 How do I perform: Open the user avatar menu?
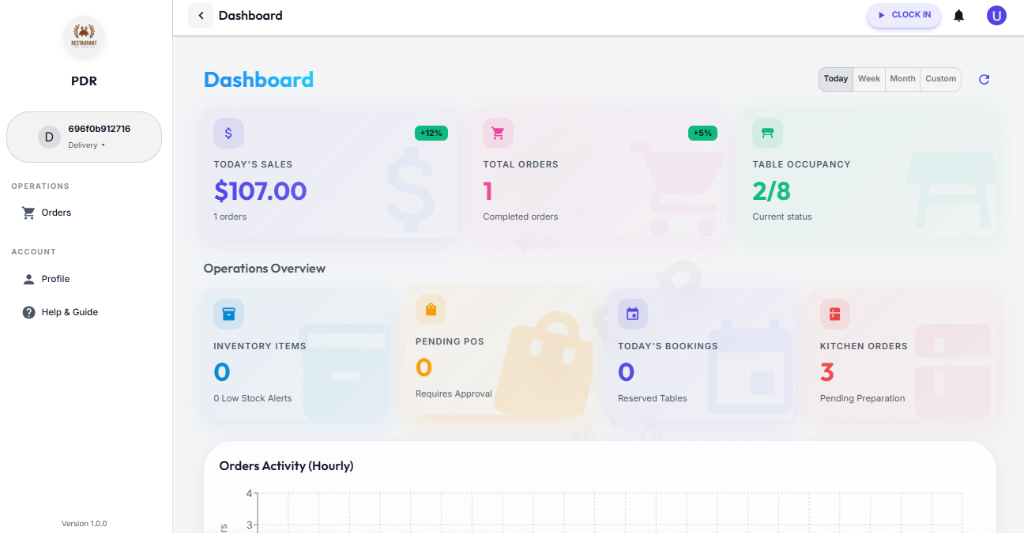[x=996, y=15]
